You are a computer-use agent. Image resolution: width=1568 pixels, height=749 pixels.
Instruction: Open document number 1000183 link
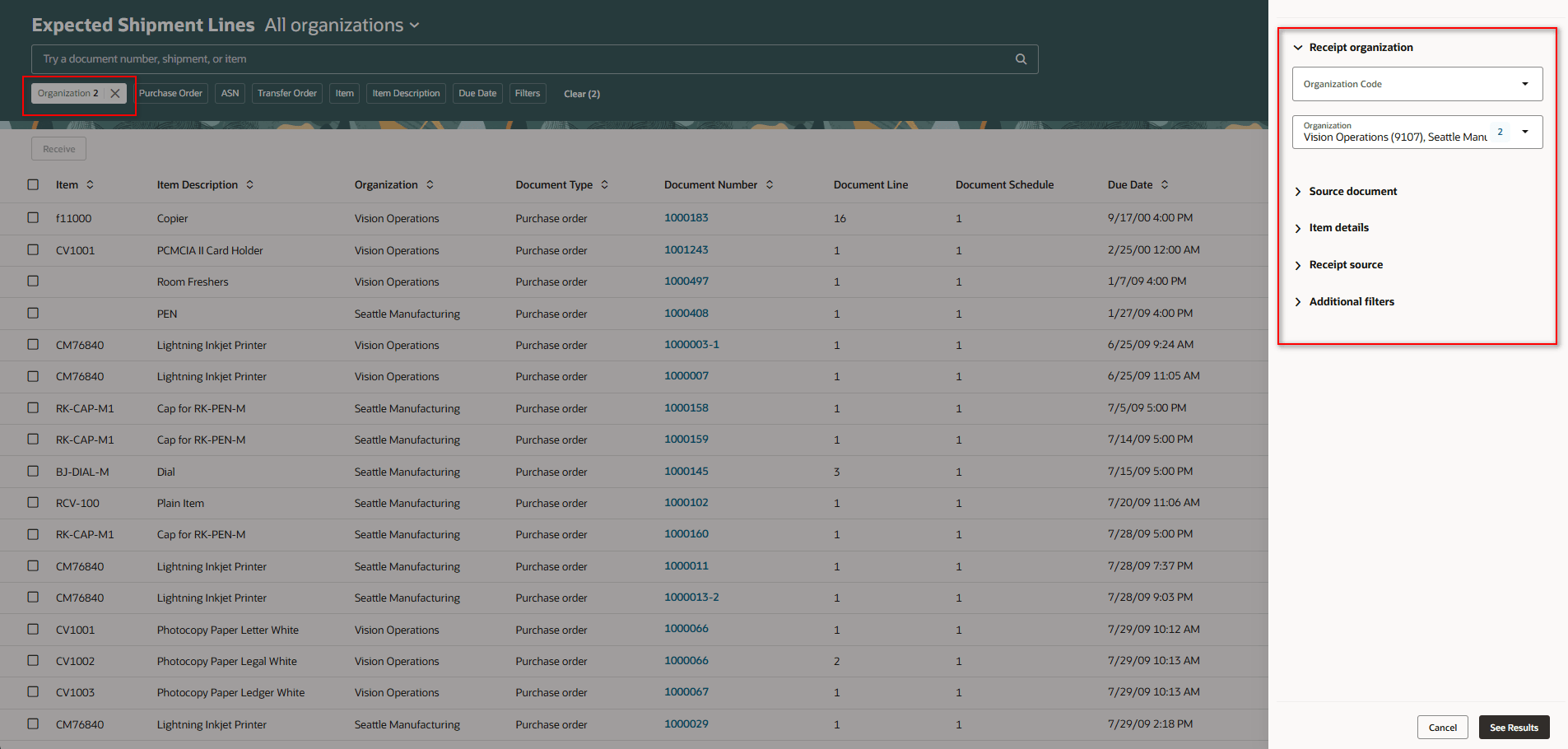(686, 218)
